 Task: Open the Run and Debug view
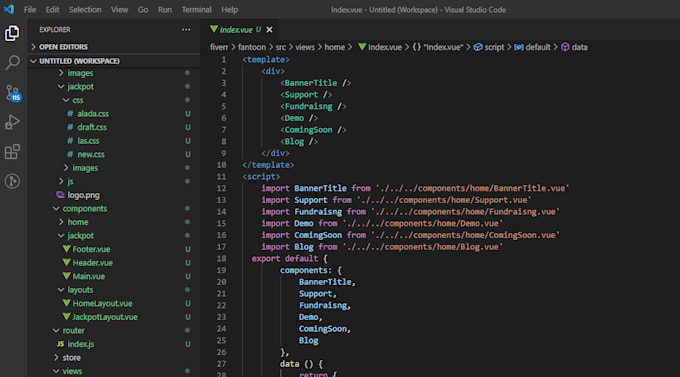[12, 122]
